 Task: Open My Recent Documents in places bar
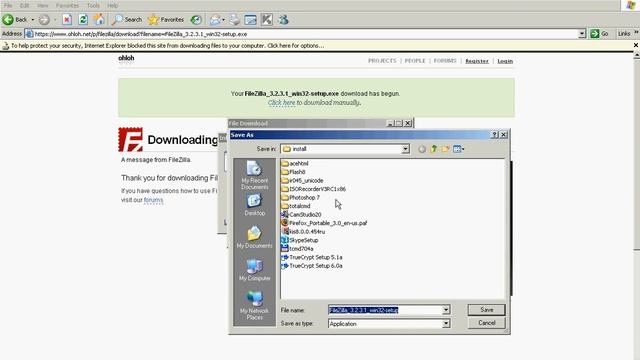pyautogui.click(x=254, y=175)
